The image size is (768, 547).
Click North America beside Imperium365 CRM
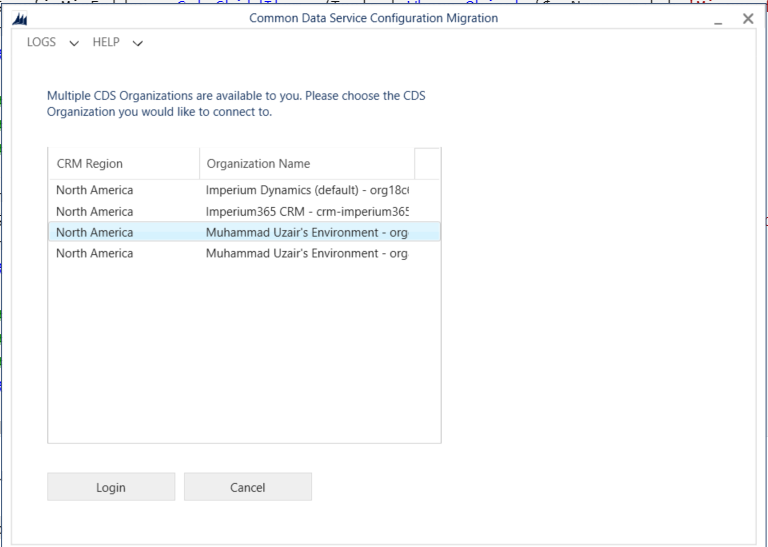pos(94,211)
